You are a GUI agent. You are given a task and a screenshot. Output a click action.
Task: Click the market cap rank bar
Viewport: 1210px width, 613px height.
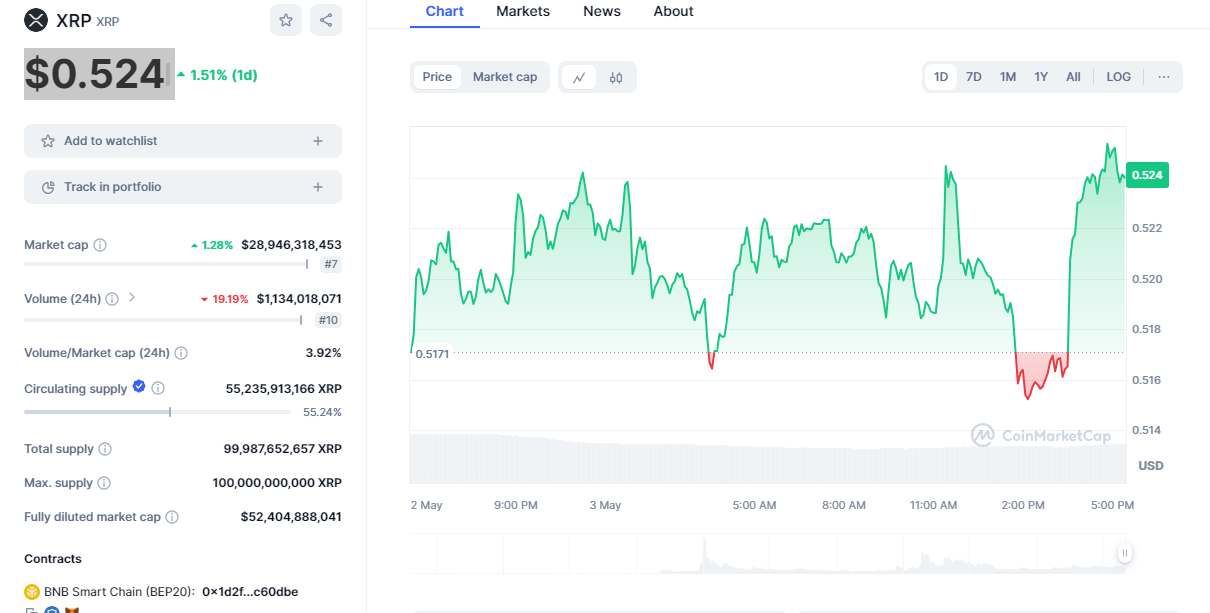click(x=166, y=264)
